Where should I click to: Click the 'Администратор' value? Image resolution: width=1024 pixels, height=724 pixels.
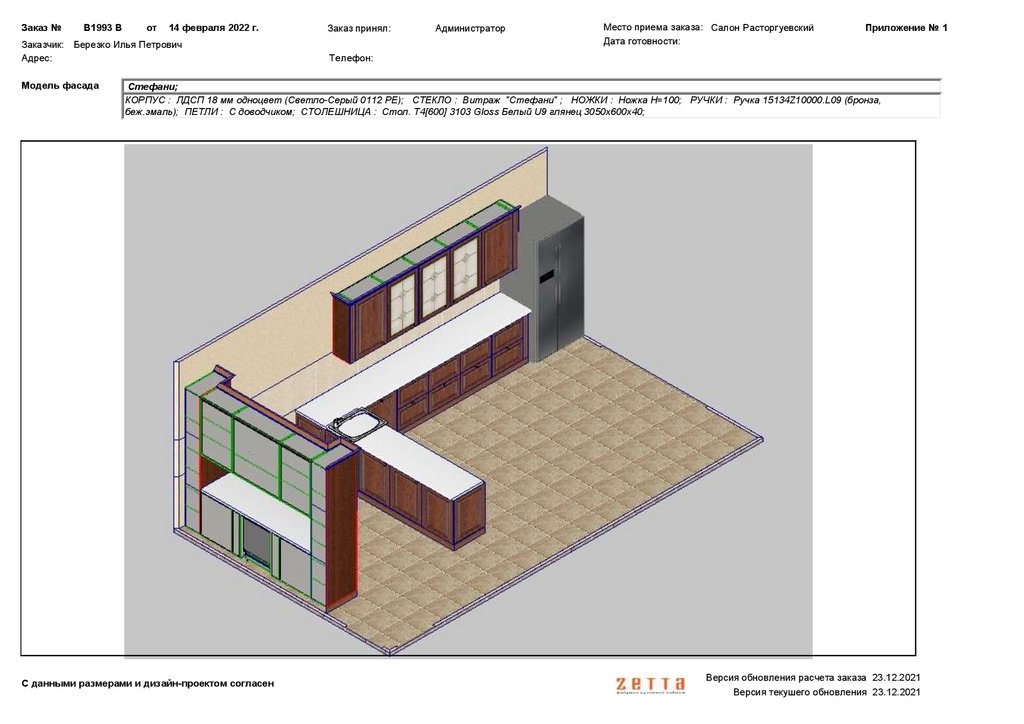pyautogui.click(x=470, y=28)
